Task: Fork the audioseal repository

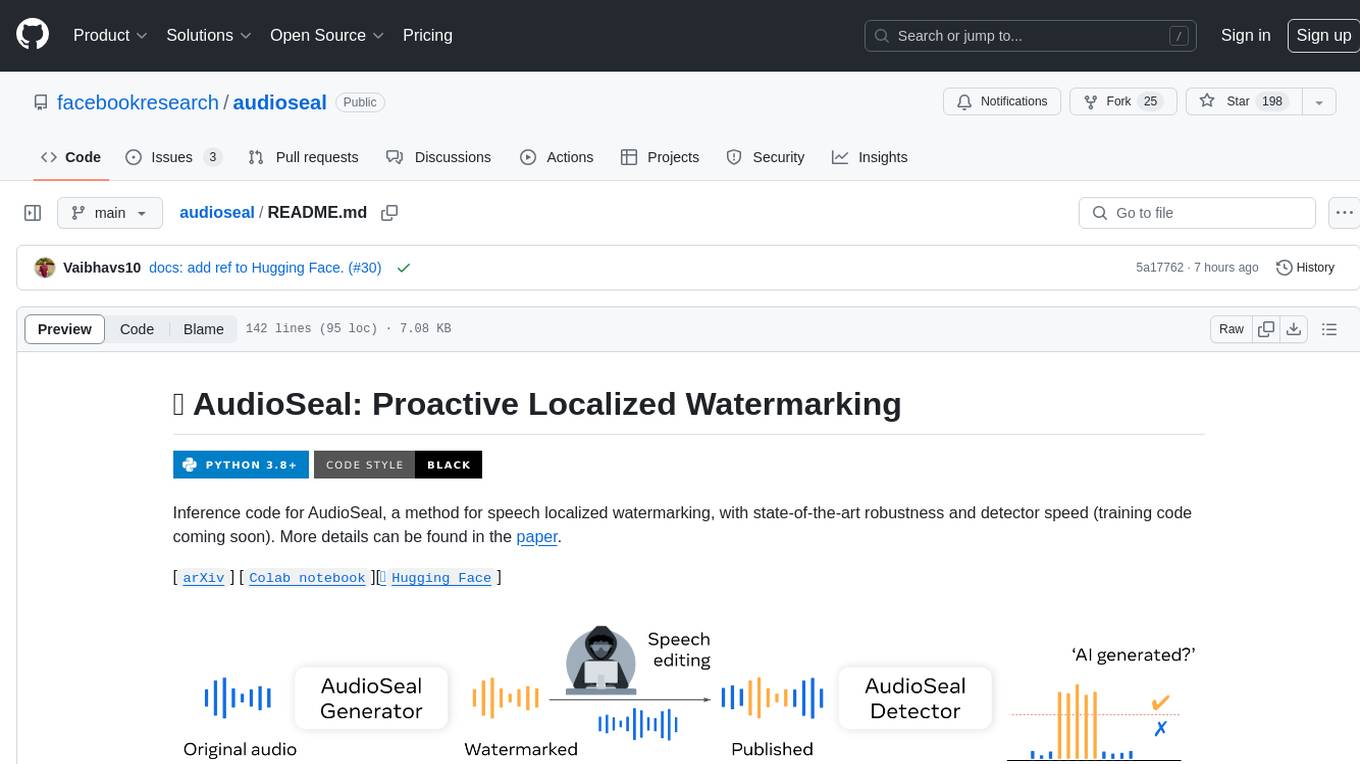Action: pyautogui.click(x=1122, y=102)
